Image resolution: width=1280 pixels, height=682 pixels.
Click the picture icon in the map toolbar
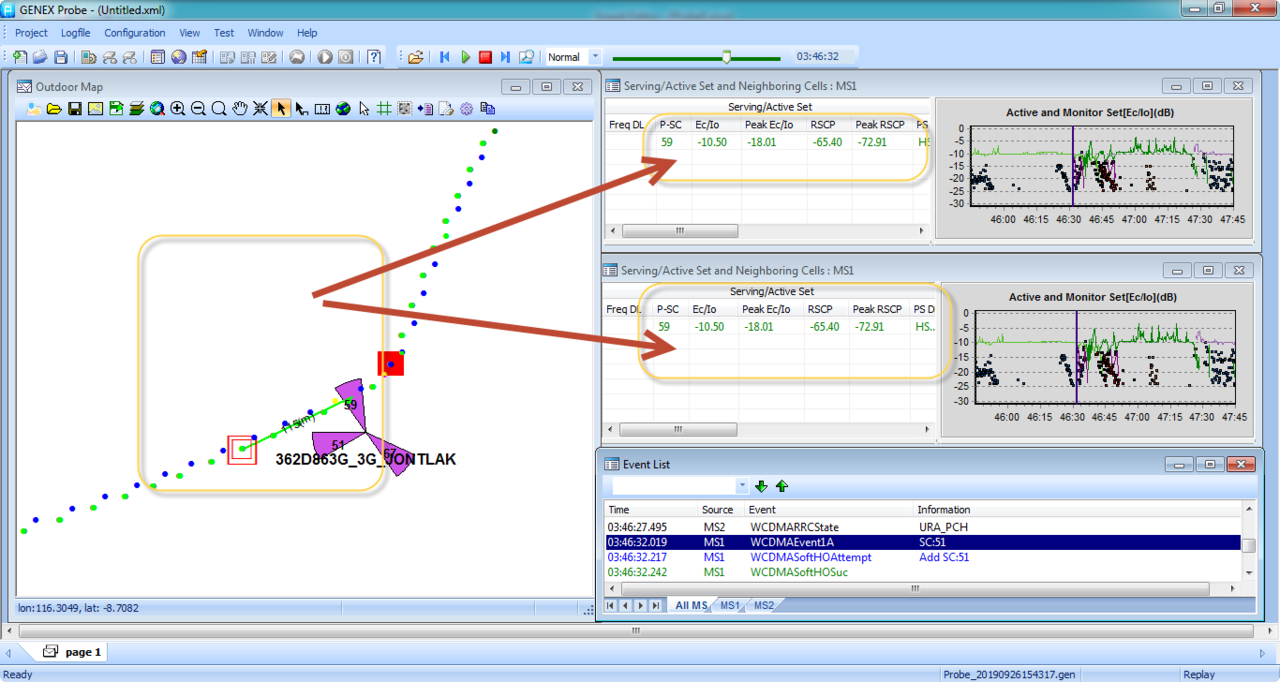[x=95, y=108]
